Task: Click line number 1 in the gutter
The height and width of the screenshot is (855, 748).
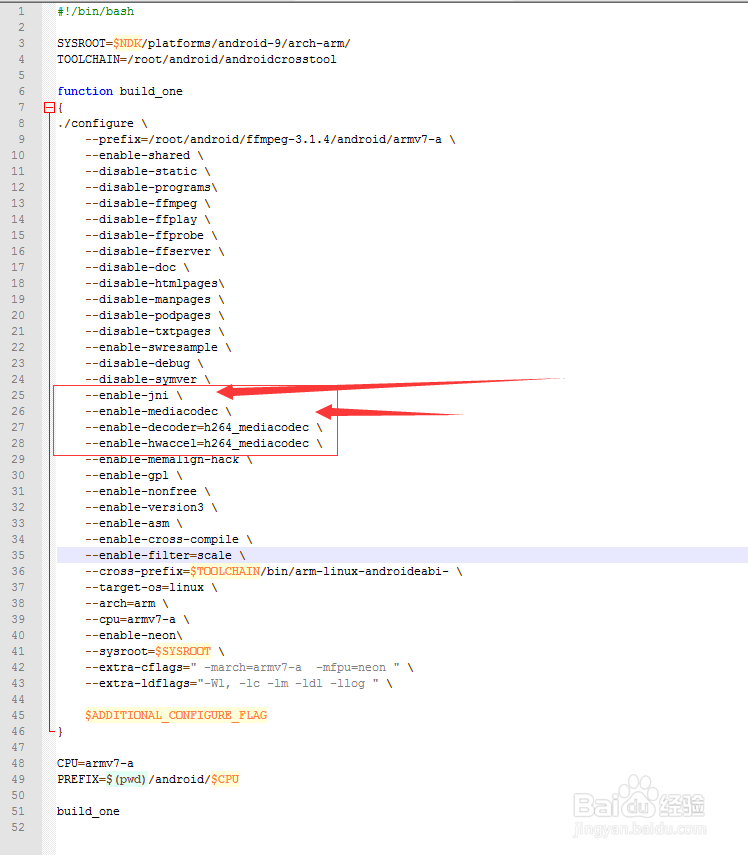Action: [21, 11]
